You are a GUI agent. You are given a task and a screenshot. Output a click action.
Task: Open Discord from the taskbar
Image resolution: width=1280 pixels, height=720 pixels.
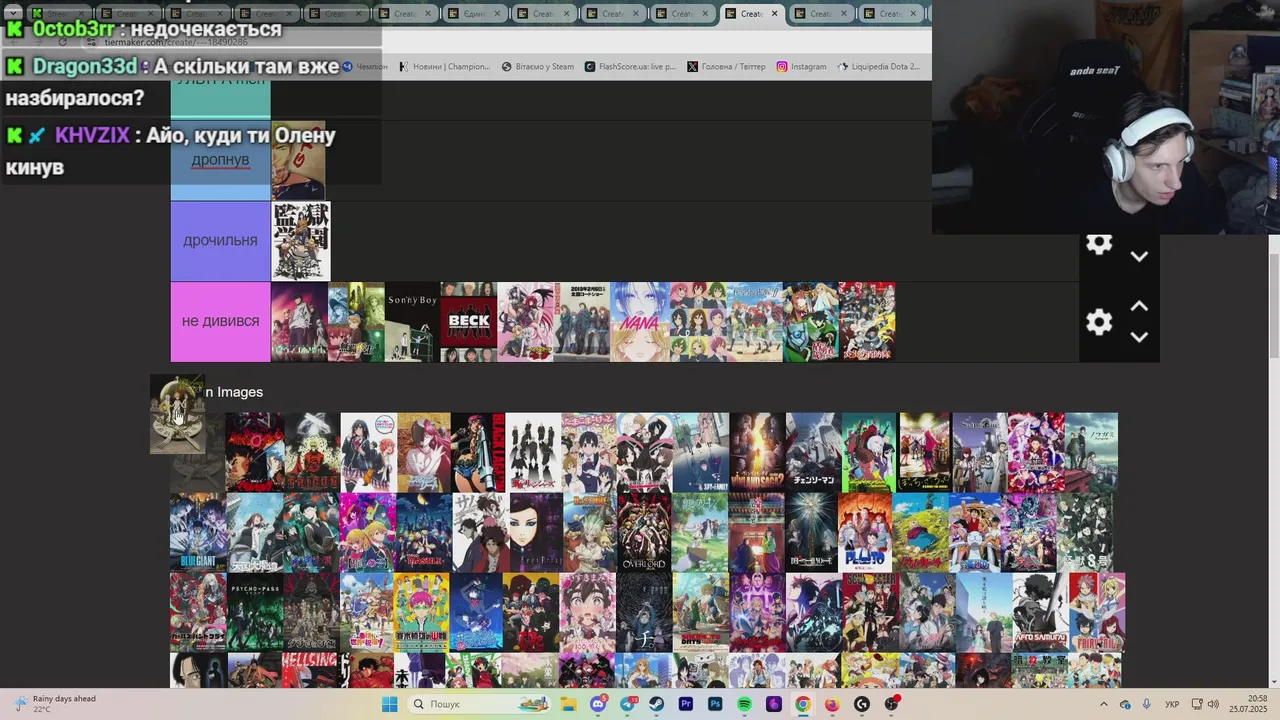(x=598, y=704)
